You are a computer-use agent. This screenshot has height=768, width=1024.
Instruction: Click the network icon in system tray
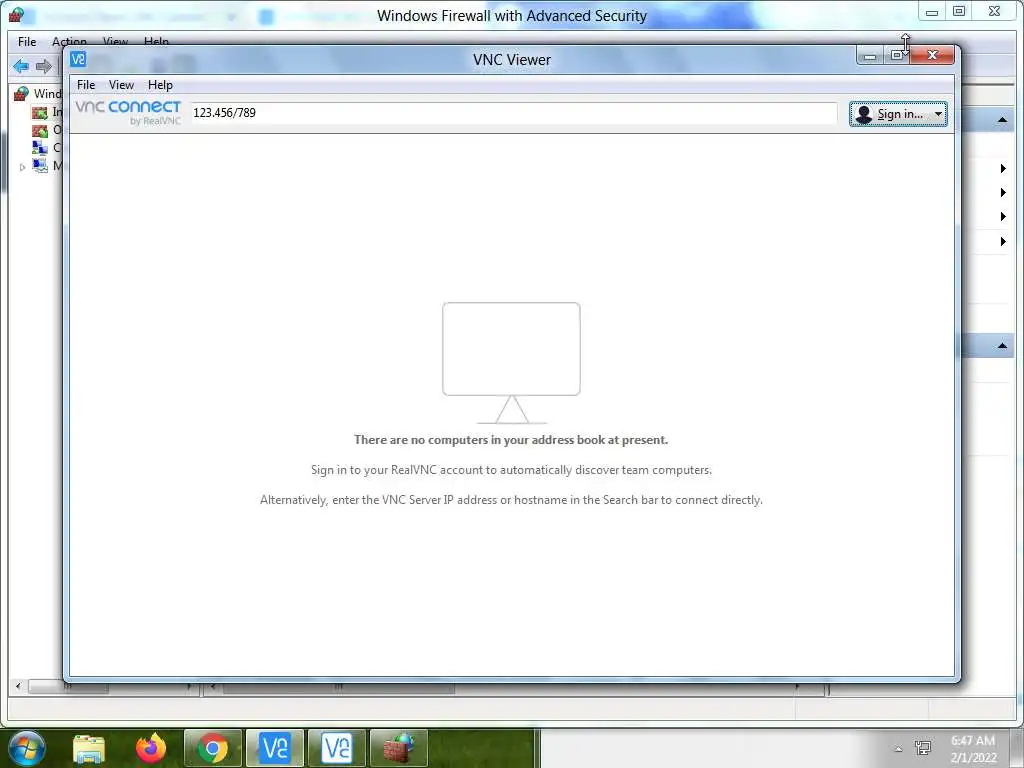click(x=923, y=748)
